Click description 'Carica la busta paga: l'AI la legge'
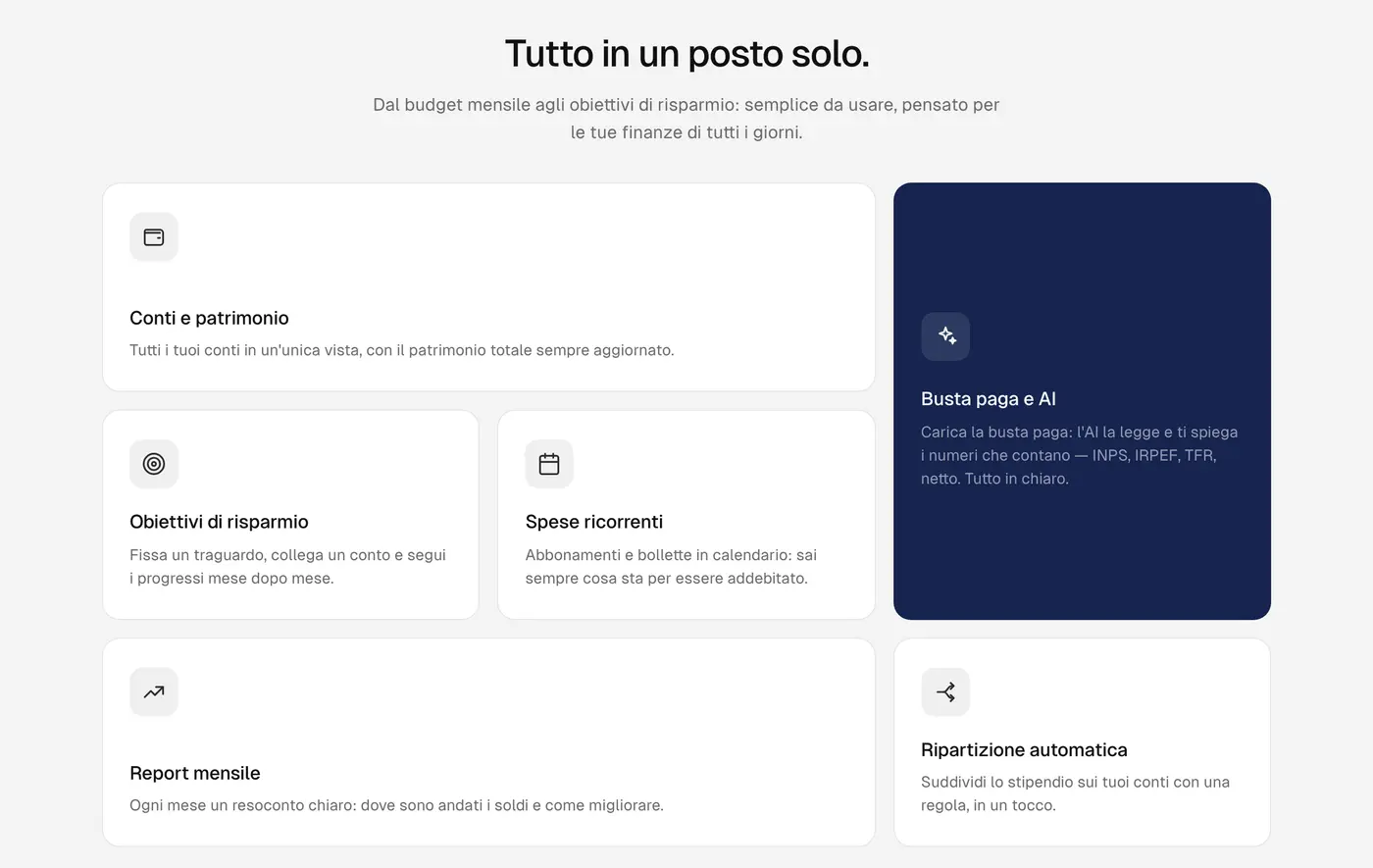Viewport: 1373px width, 868px height. (x=1079, y=455)
